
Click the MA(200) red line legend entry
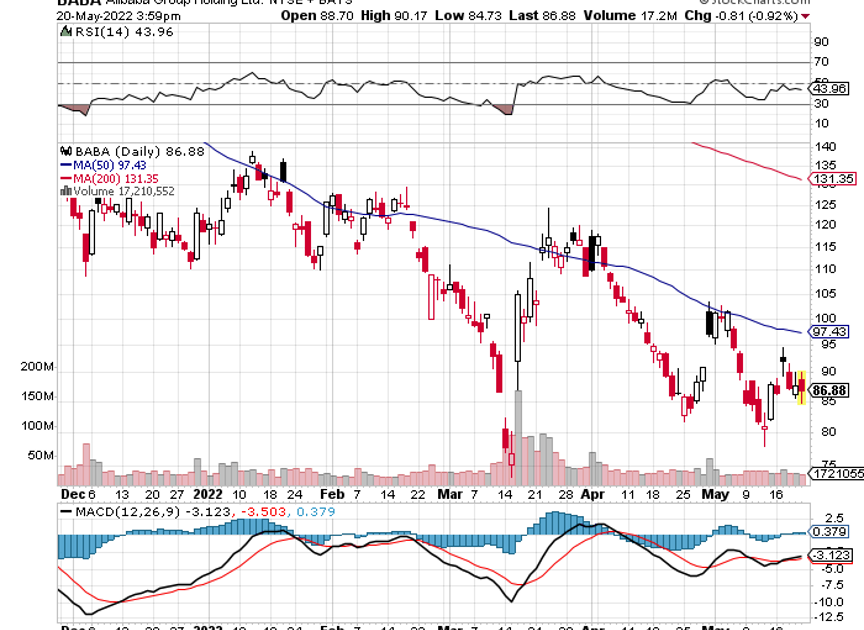106,178
